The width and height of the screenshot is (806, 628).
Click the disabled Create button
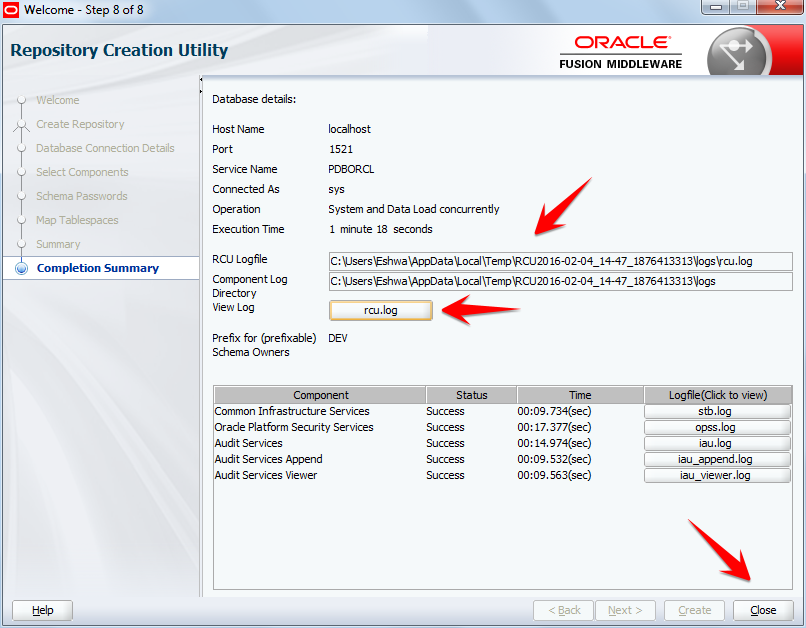click(694, 610)
